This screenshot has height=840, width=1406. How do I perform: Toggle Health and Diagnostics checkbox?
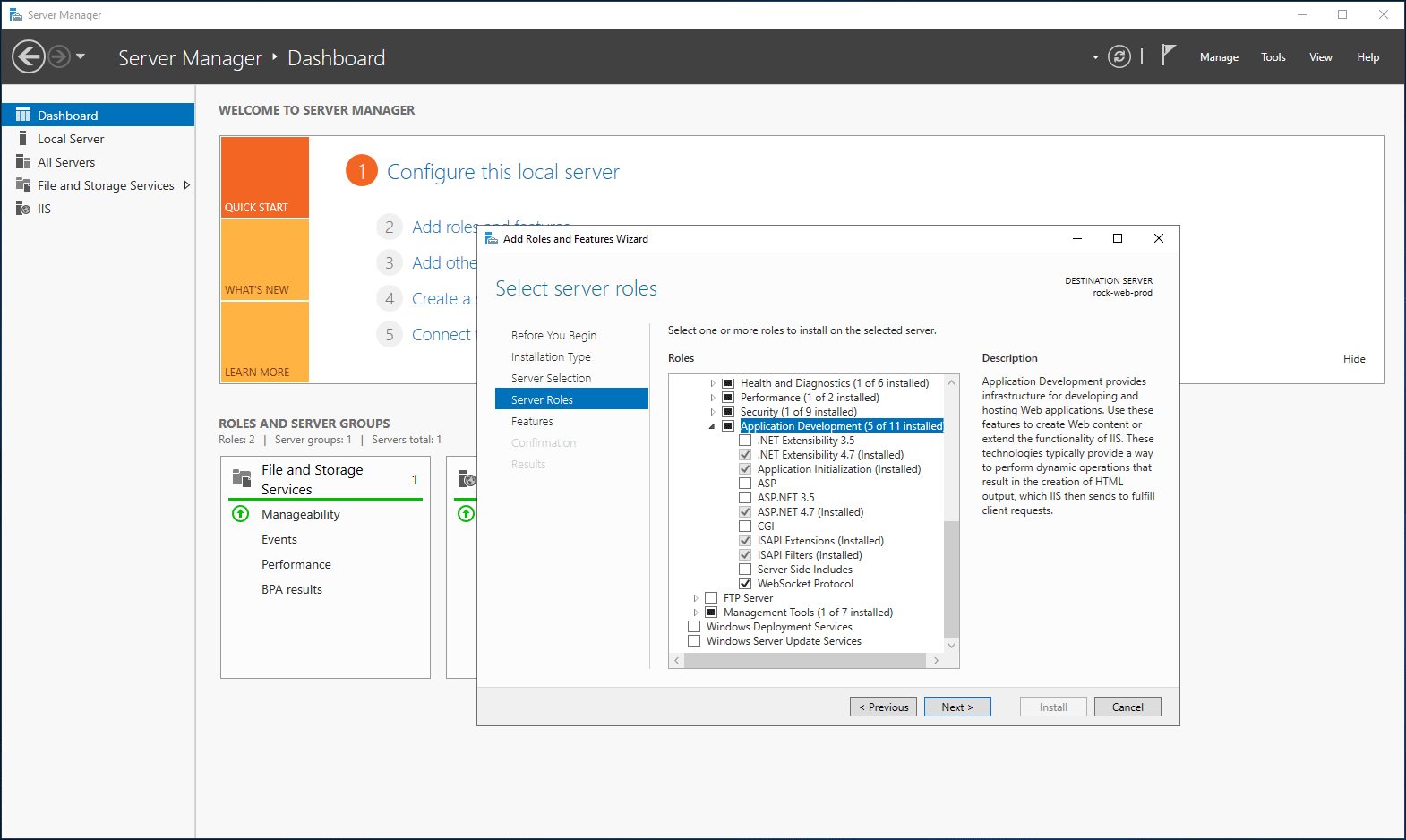pos(728,383)
